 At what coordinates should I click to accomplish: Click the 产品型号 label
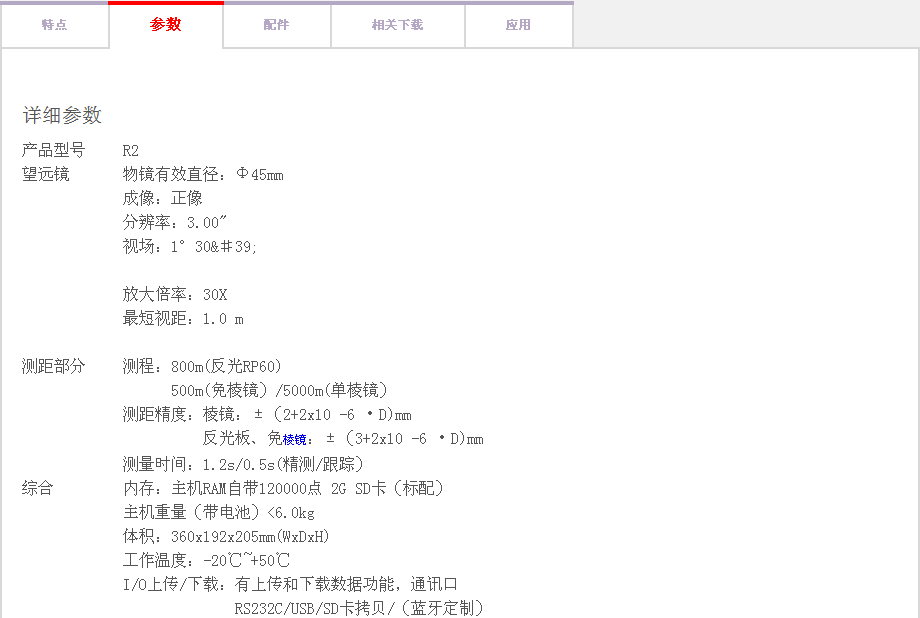coord(54,151)
